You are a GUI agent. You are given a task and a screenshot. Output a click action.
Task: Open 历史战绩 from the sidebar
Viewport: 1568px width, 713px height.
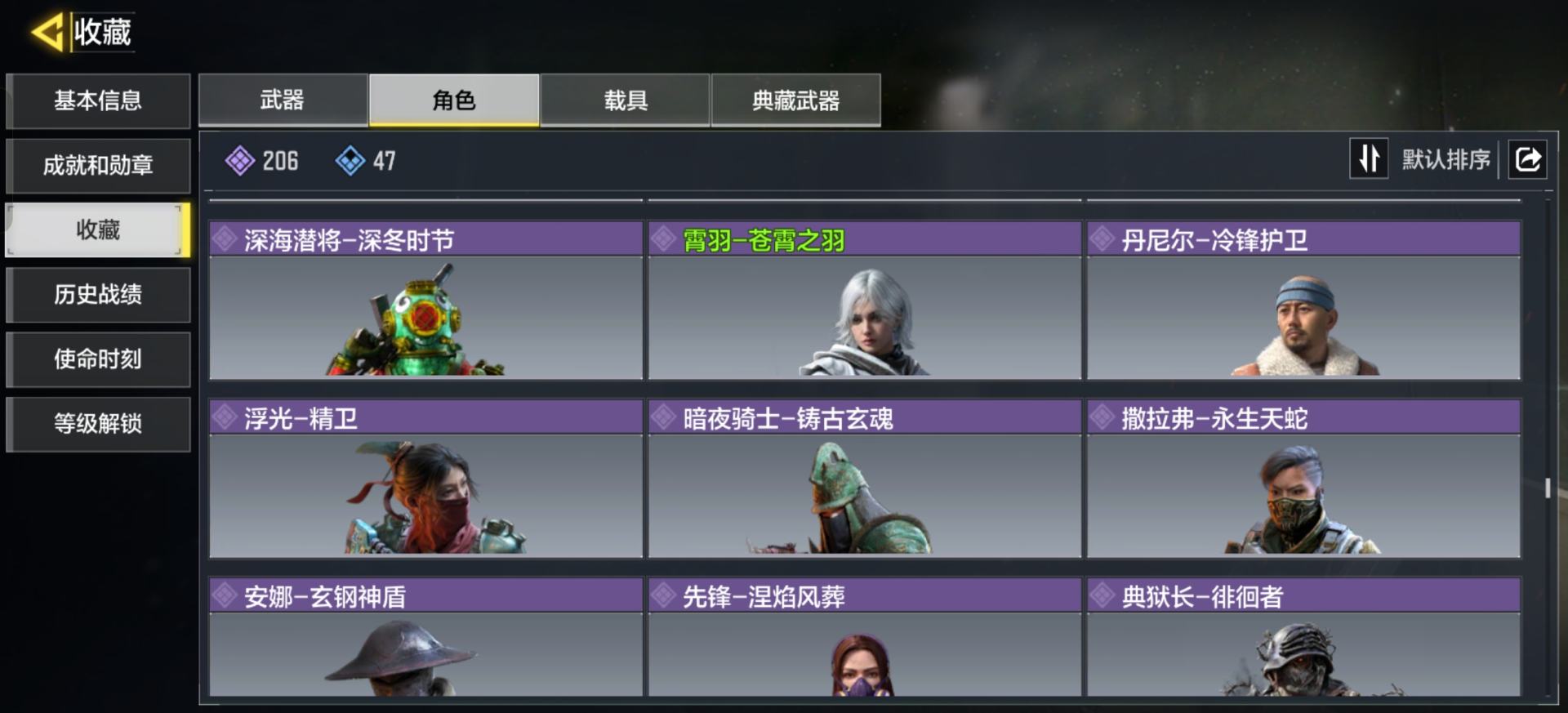pyautogui.click(x=98, y=294)
